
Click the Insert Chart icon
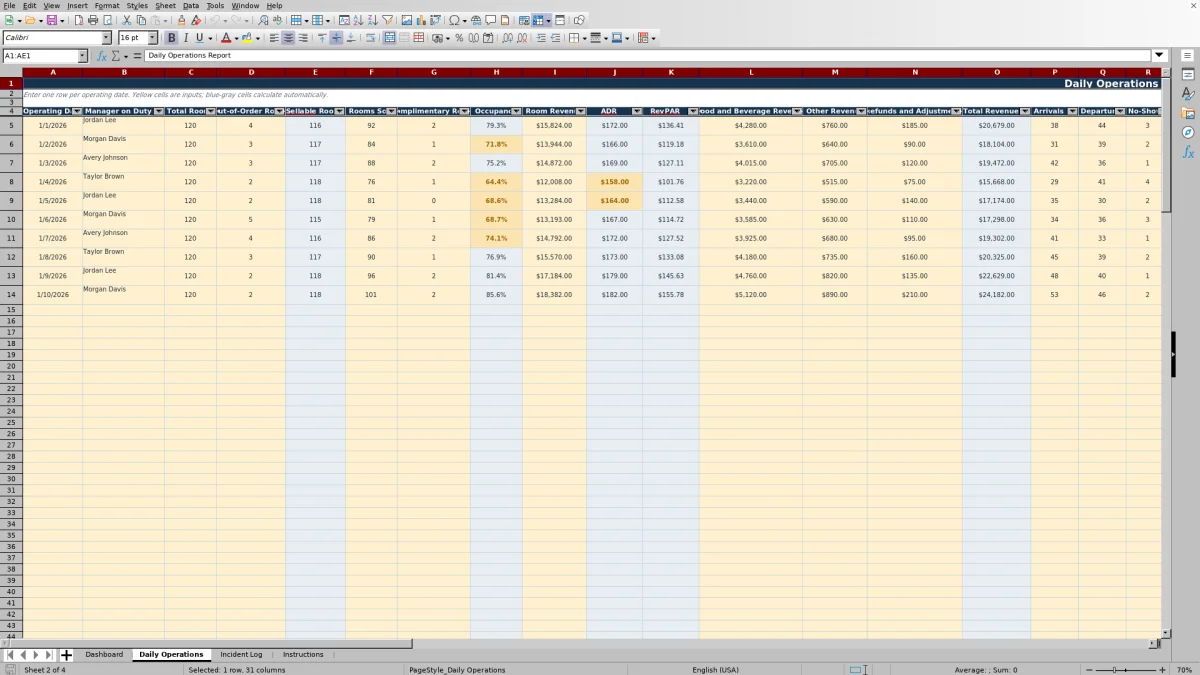click(421, 20)
